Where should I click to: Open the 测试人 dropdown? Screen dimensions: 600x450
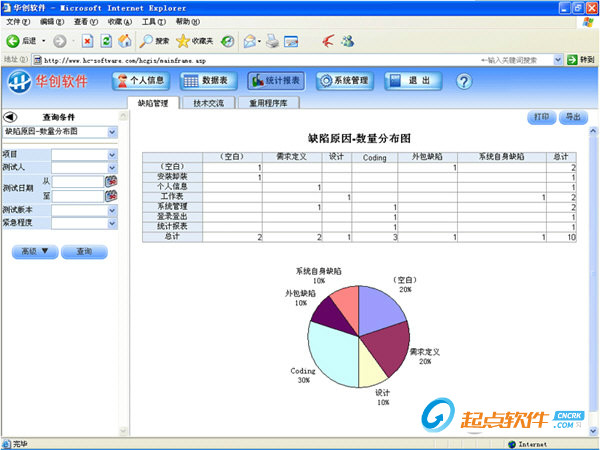tap(112, 168)
